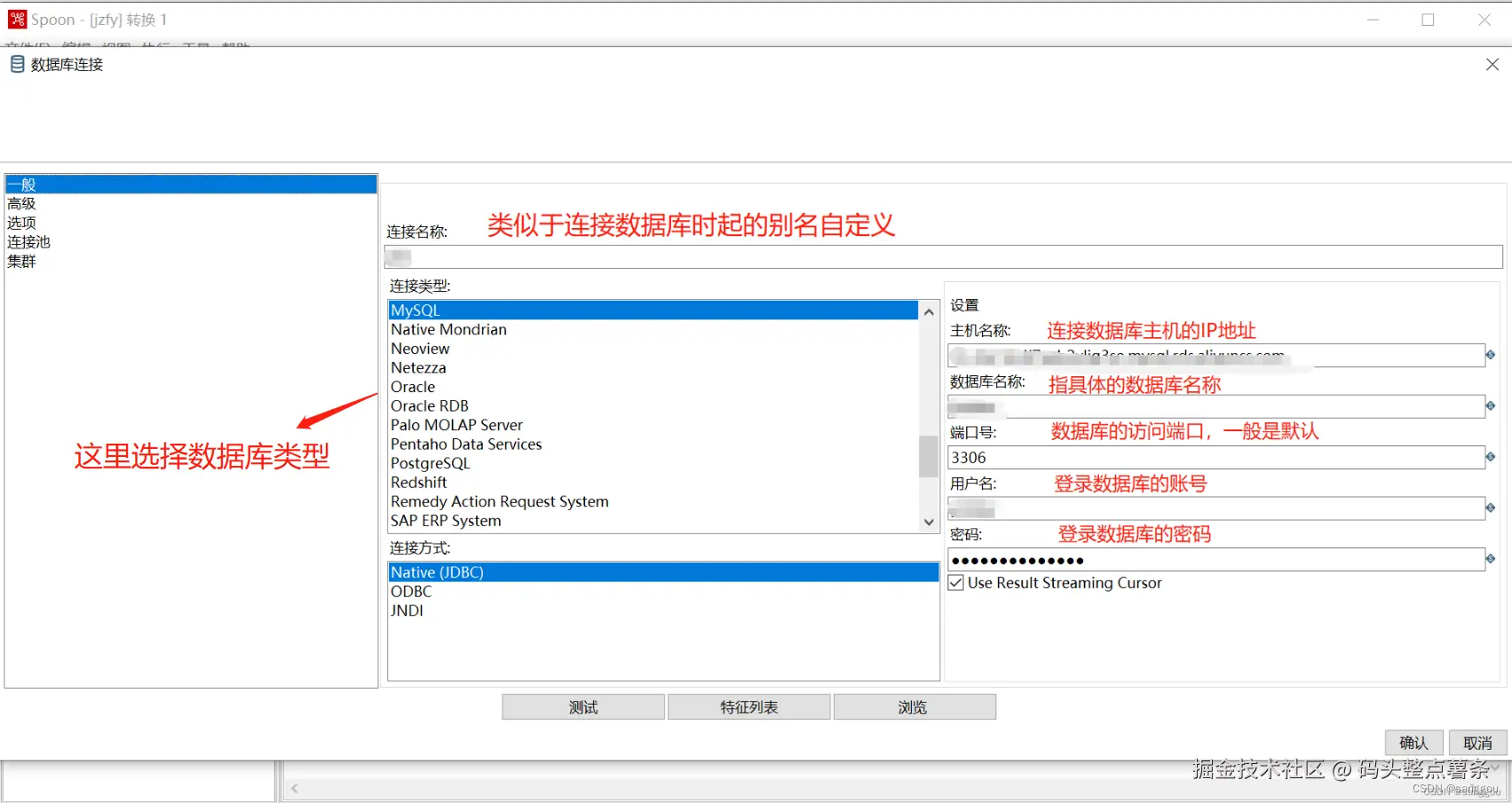Select MySQL in connection type list
1512x803 pixels.
653,311
